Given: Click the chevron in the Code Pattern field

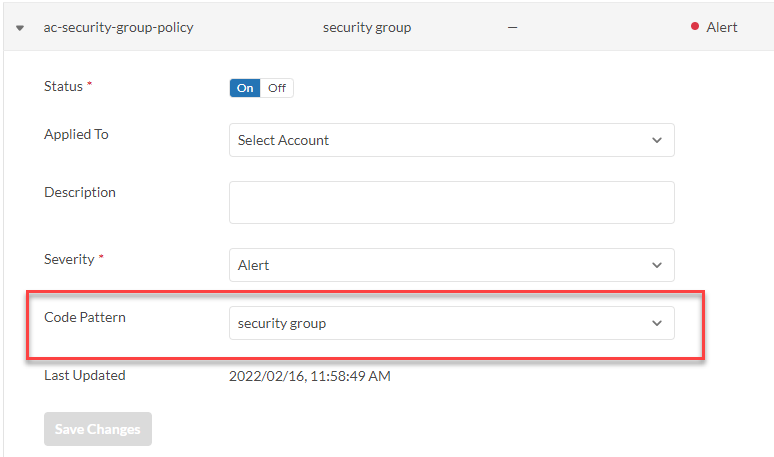Looking at the screenshot, I should tap(657, 323).
